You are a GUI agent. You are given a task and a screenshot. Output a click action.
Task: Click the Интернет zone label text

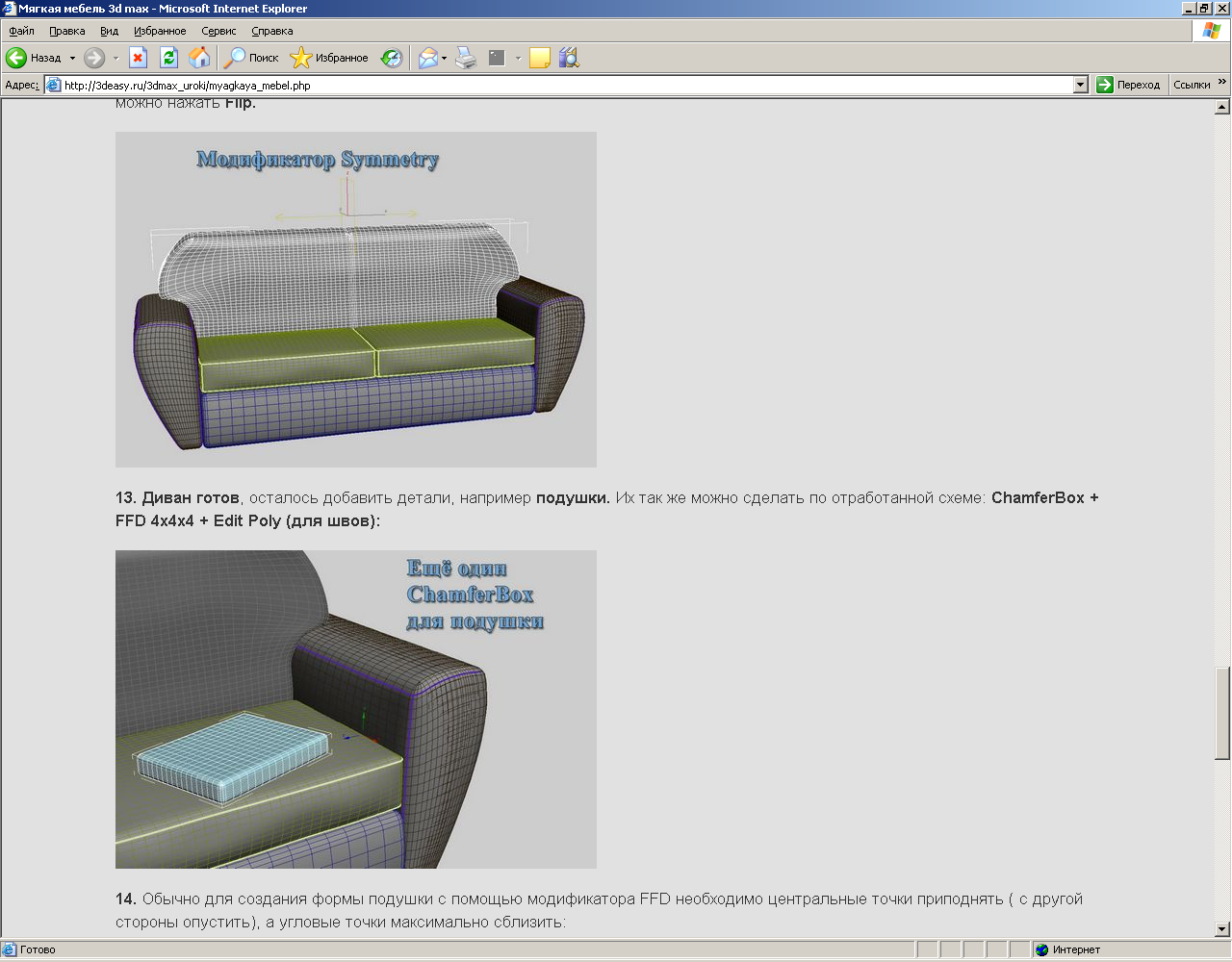1076,949
